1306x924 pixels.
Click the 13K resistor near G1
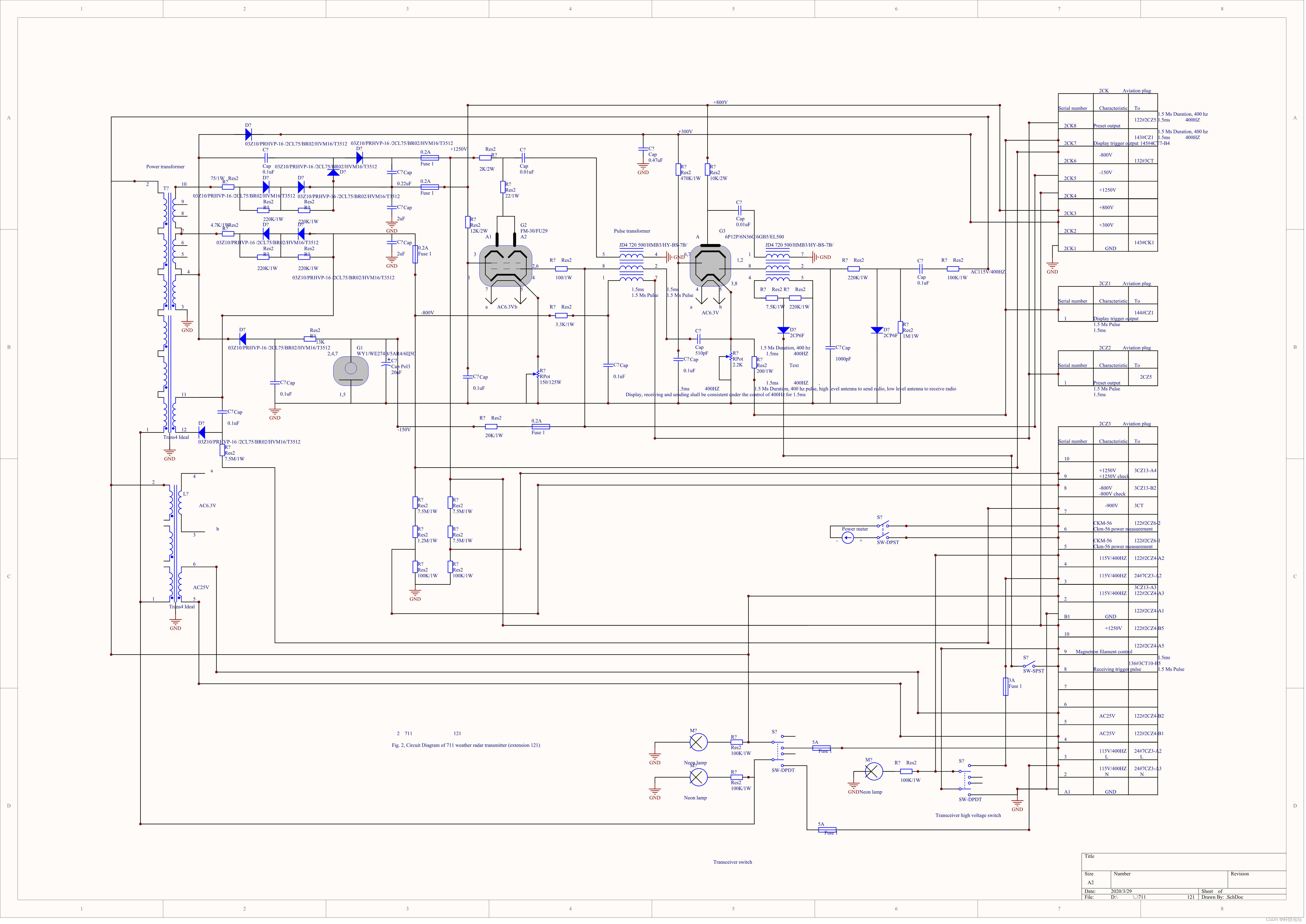click(310, 338)
